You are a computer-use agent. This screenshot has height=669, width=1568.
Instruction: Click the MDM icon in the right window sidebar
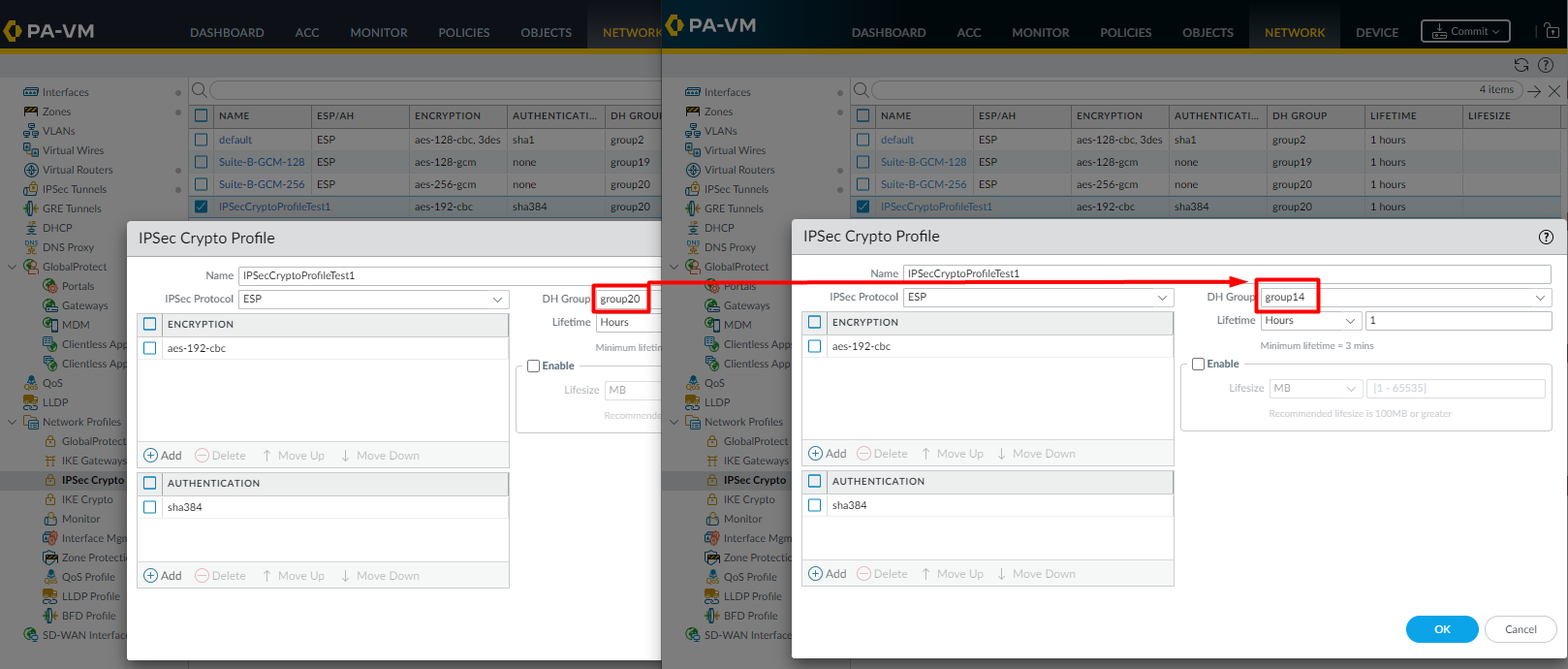coord(712,325)
